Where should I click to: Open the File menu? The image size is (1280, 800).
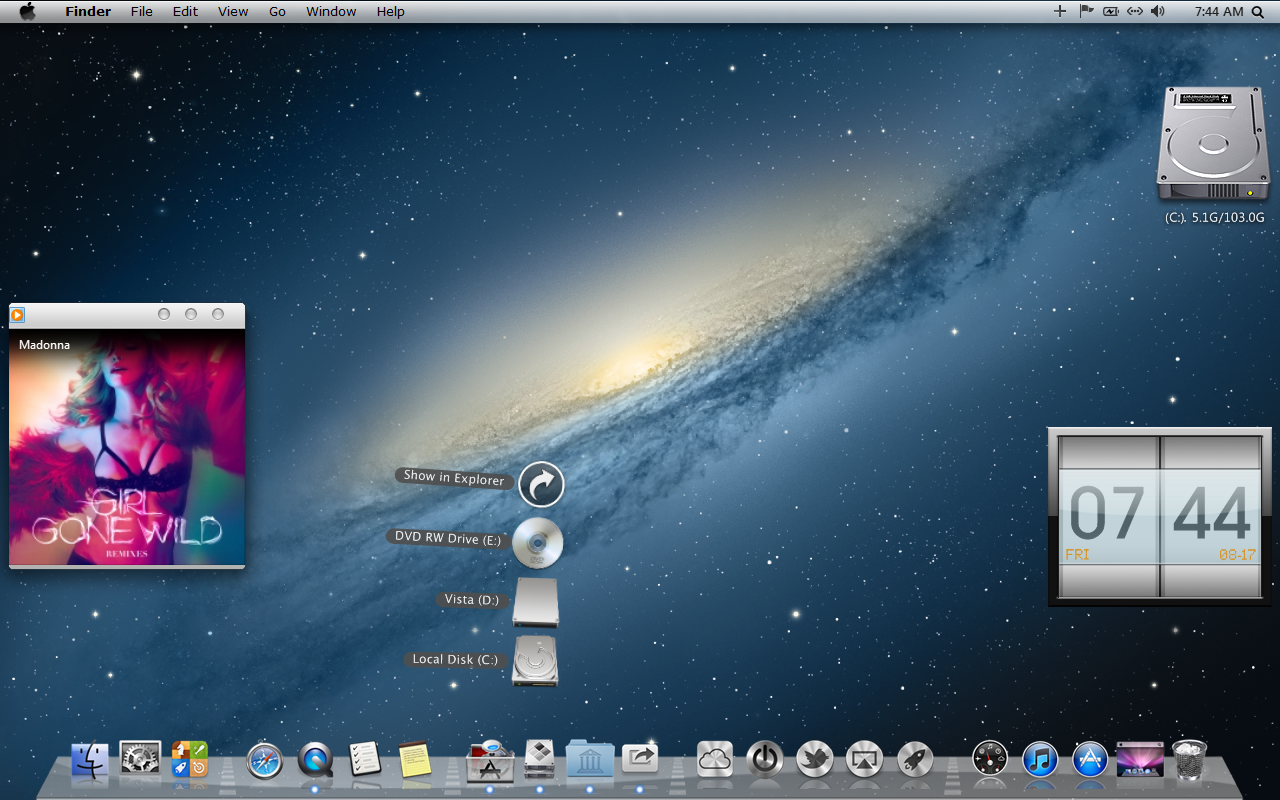coord(142,11)
